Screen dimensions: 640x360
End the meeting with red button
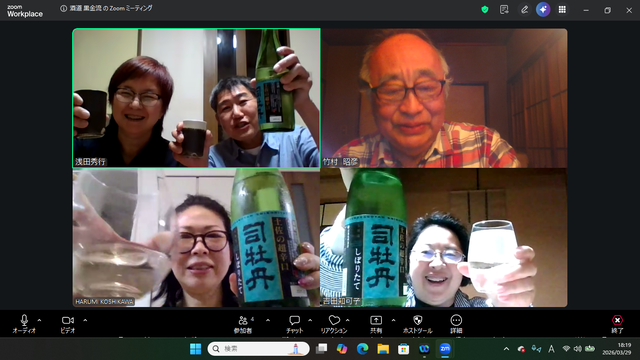tap(617, 324)
